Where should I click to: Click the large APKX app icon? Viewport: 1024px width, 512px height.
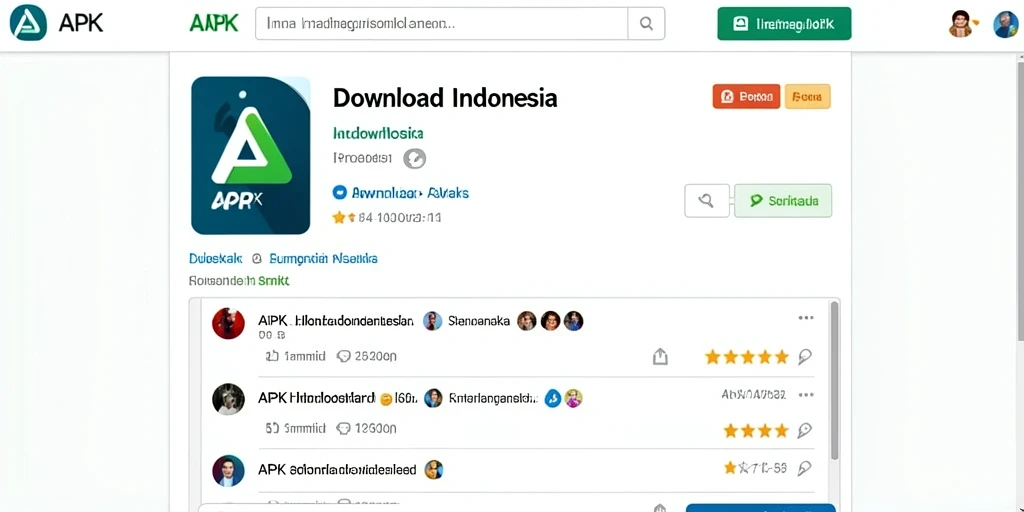click(x=251, y=155)
